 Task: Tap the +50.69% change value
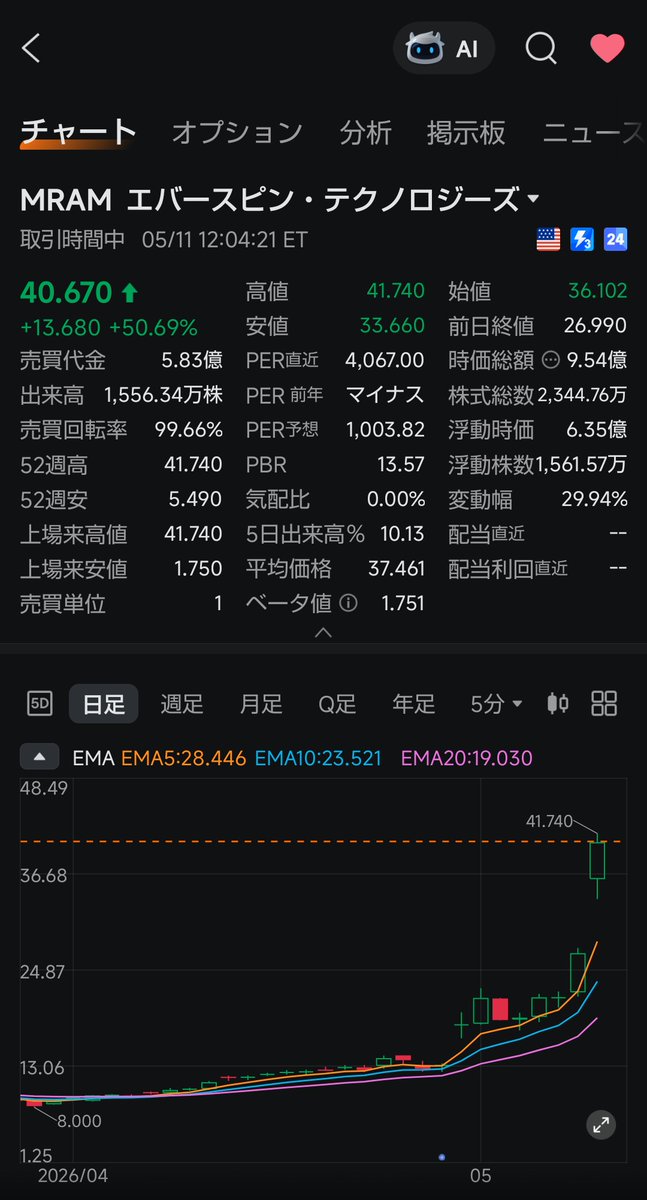(x=153, y=327)
